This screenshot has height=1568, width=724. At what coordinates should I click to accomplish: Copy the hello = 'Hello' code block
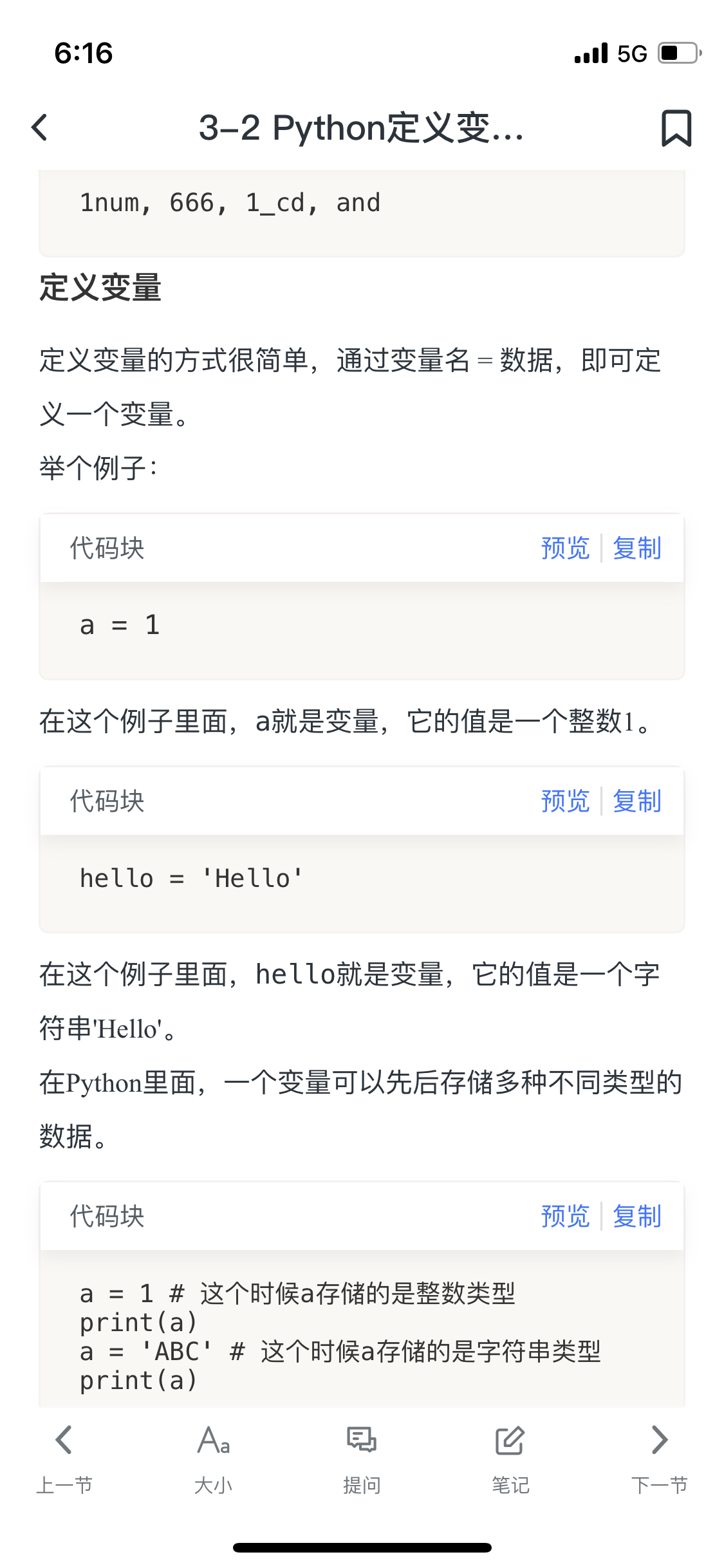(x=637, y=801)
